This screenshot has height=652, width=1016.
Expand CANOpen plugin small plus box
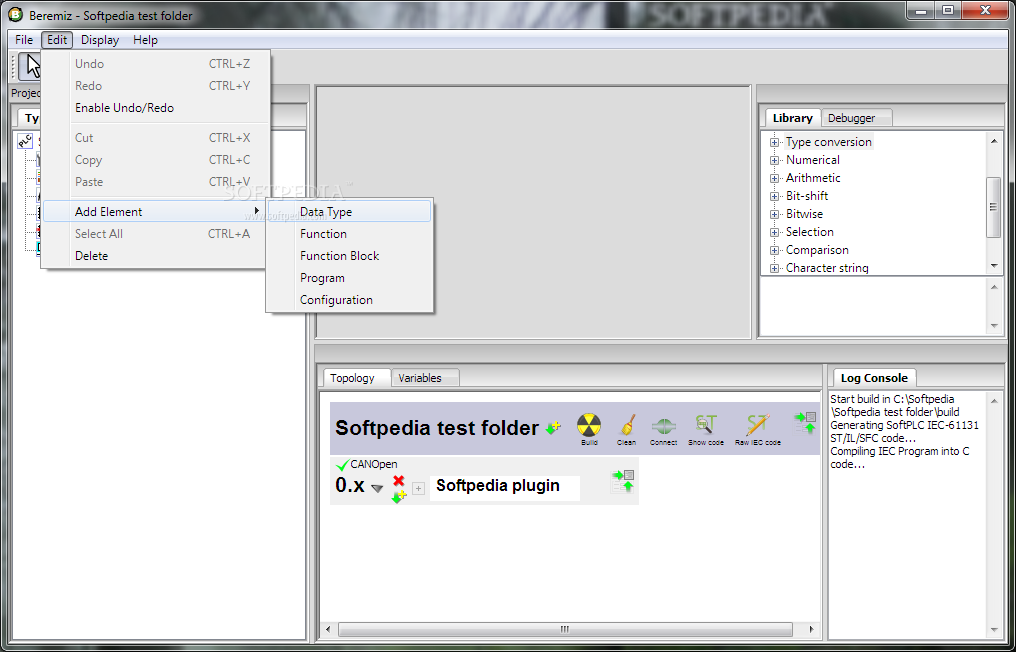(x=419, y=488)
